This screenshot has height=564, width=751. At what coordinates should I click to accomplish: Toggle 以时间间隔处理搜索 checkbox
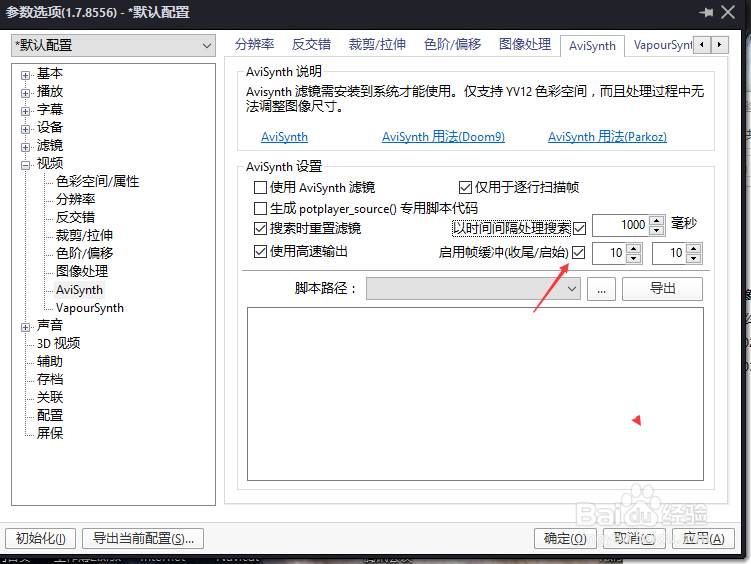579,228
